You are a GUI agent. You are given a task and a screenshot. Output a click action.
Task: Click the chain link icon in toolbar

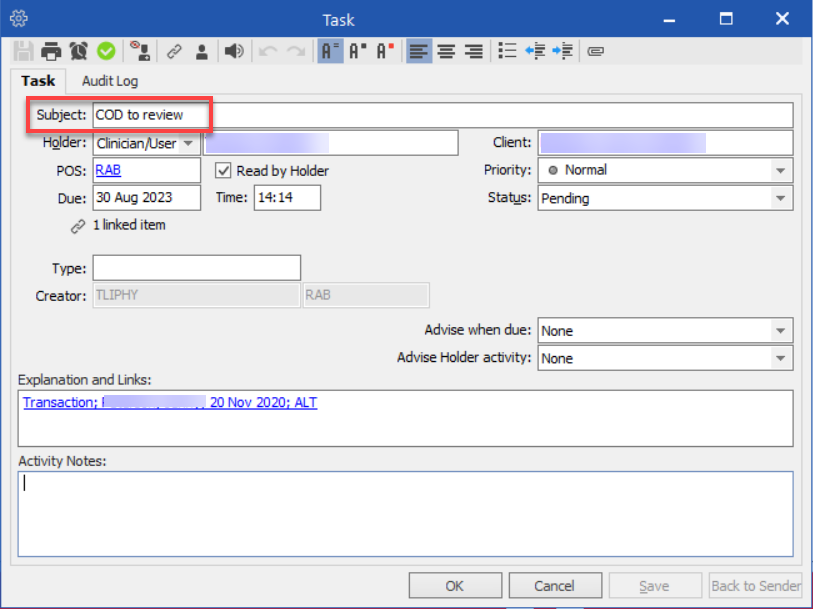[174, 51]
